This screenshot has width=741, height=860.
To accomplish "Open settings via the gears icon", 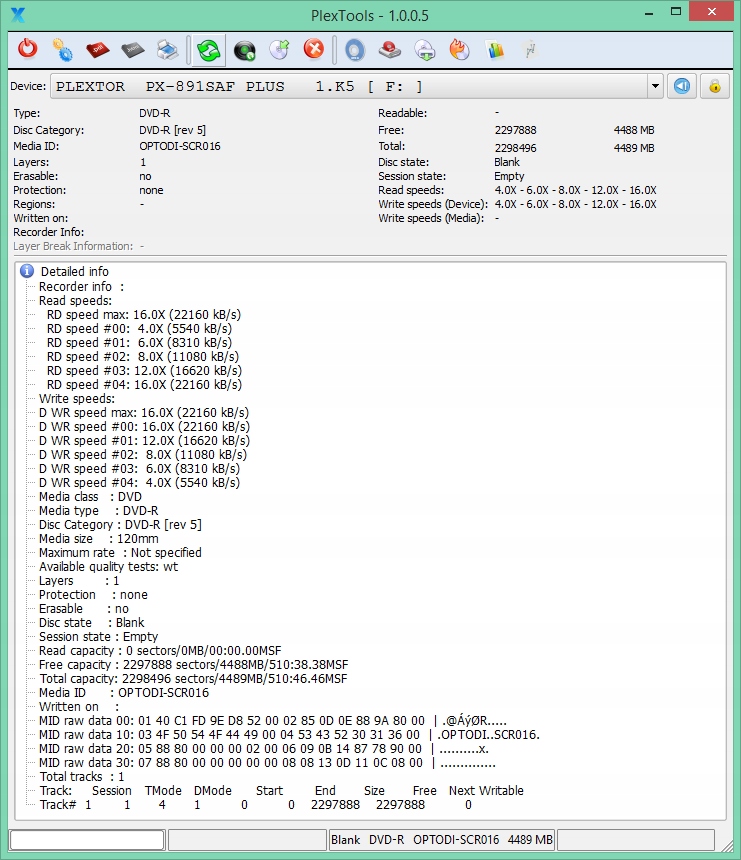I will tap(62, 49).
